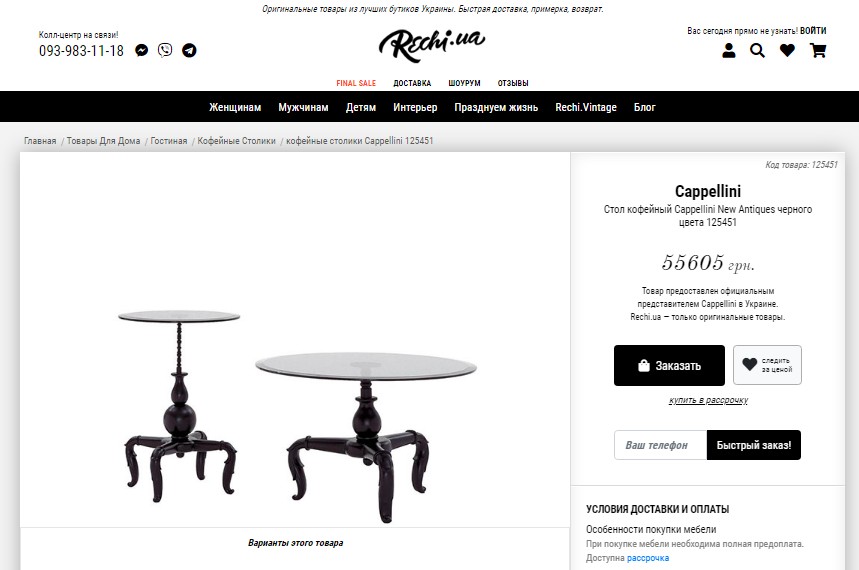The height and width of the screenshot is (570, 859).
Task: Open the Мужчинам menu
Action: point(304,107)
